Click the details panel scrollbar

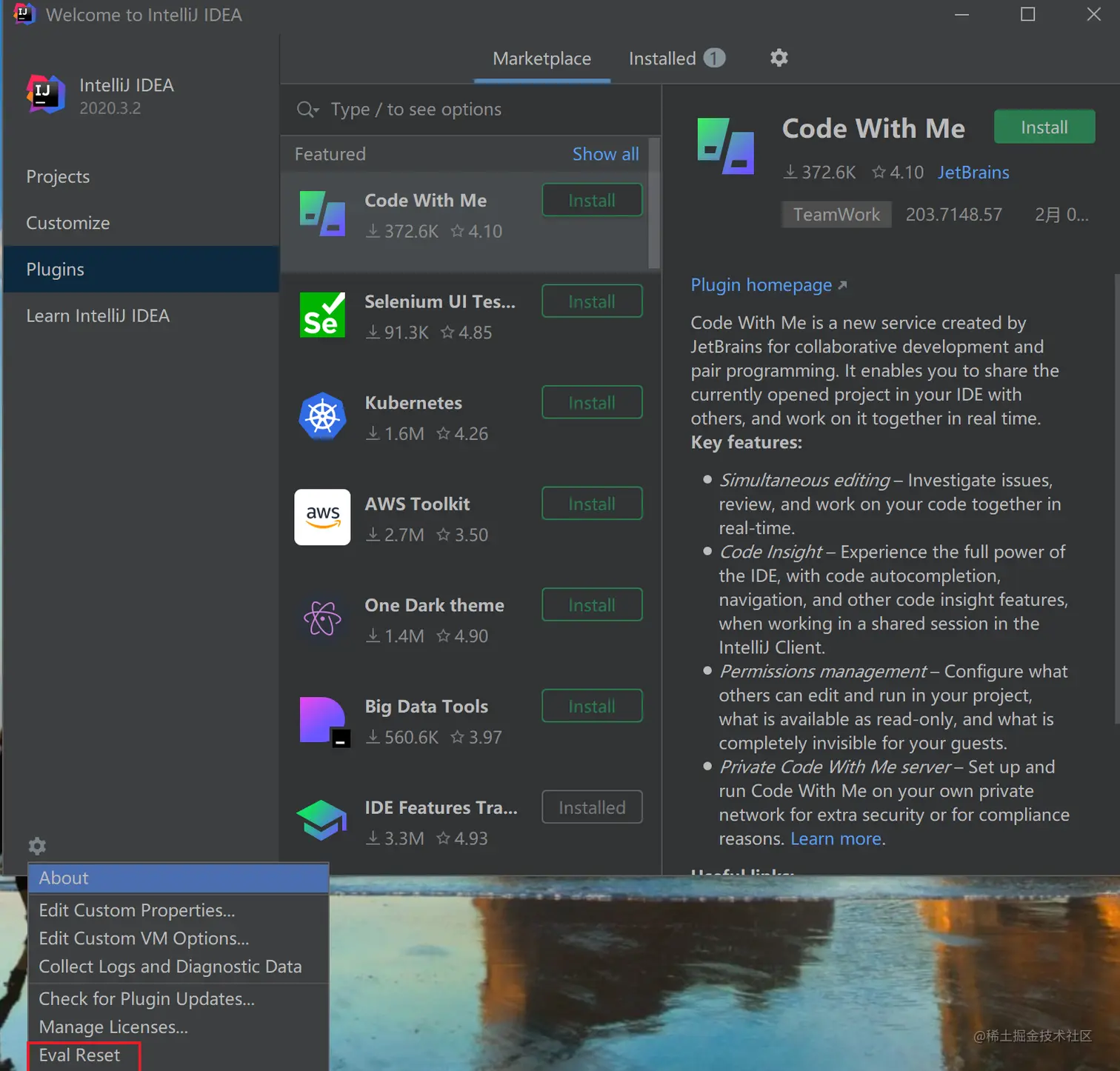tap(1116, 498)
